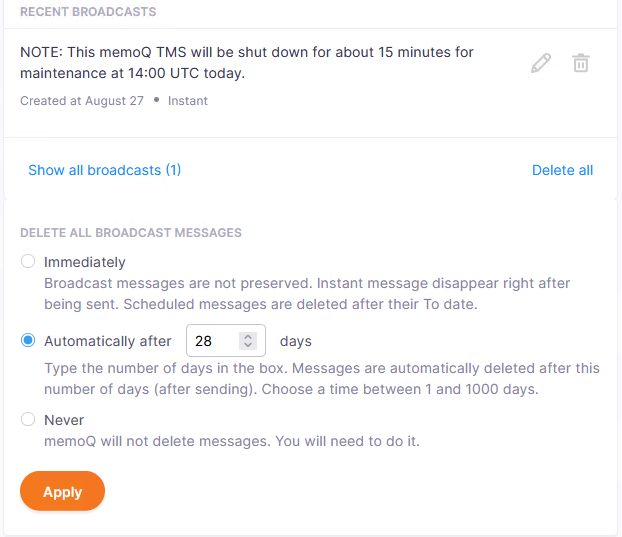Click the Delete All Broadcast Messages heading
This screenshot has height=537, width=622.
pyautogui.click(x=131, y=233)
